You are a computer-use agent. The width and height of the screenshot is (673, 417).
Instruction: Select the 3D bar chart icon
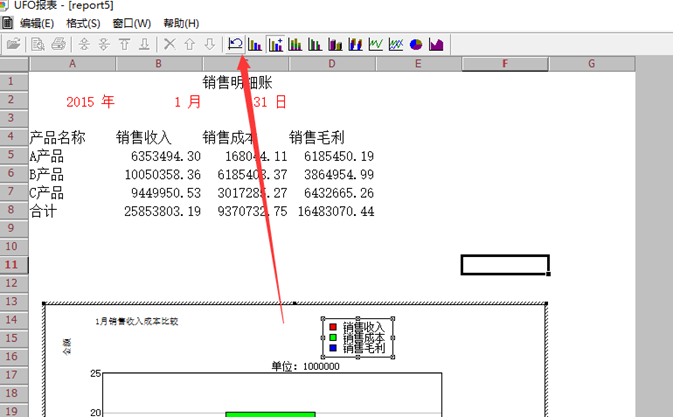(x=335, y=44)
